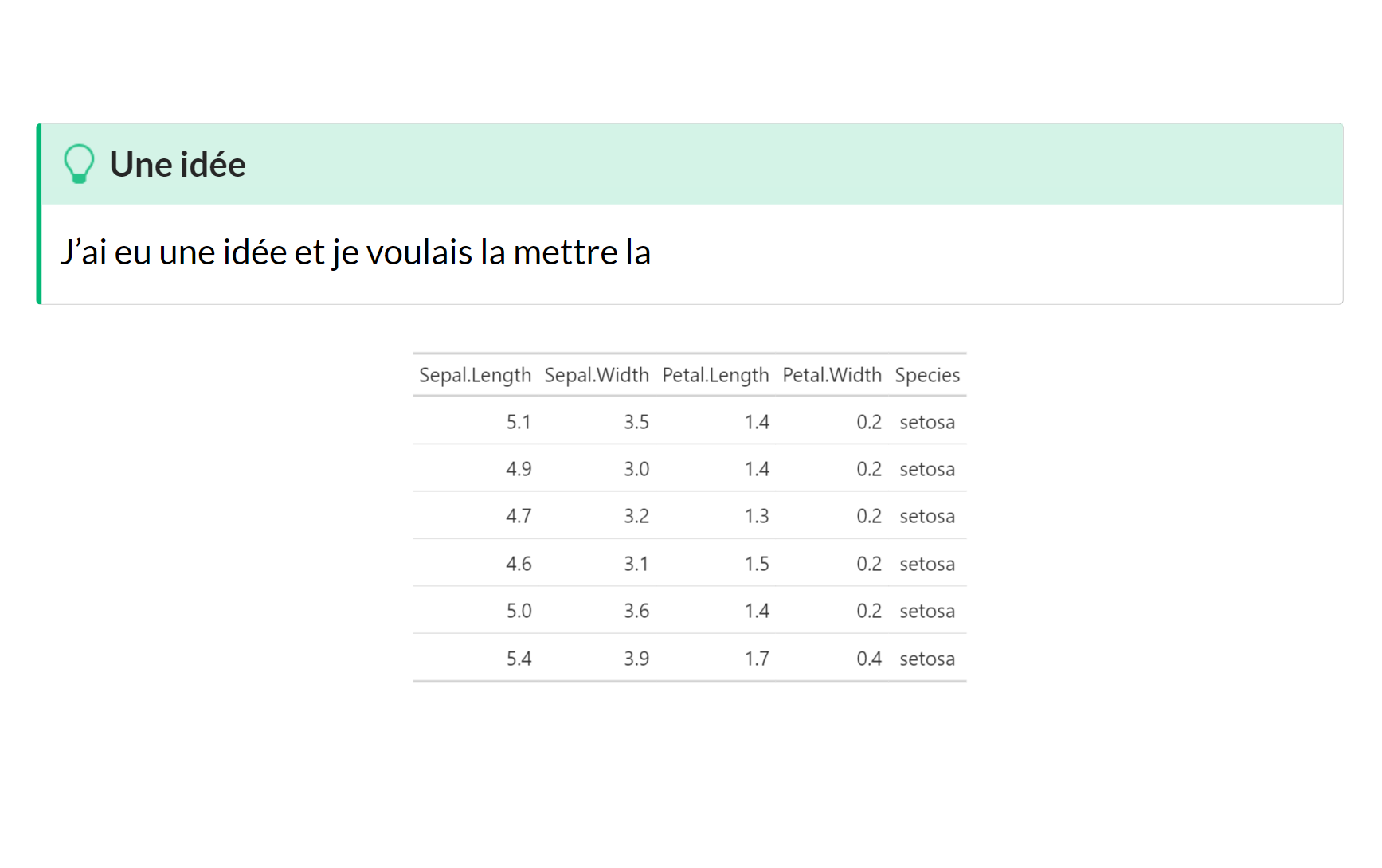1382x868 pixels.
Task: Select the Sepal.Length column header
Action: pos(475,375)
